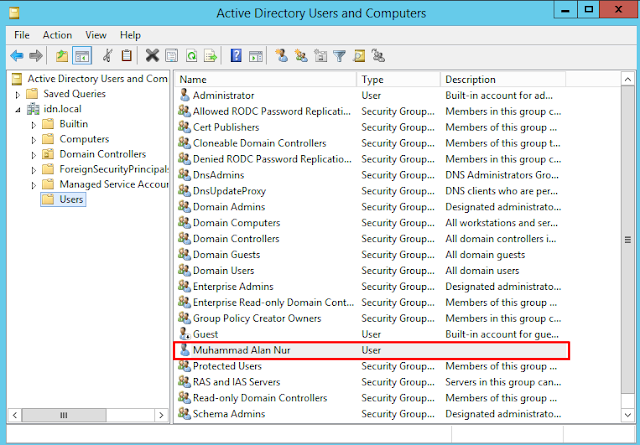Image resolution: width=640 pixels, height=445 pixels.
Task: Go up one level with folder-arrow icon
Action: coord(62,56)
